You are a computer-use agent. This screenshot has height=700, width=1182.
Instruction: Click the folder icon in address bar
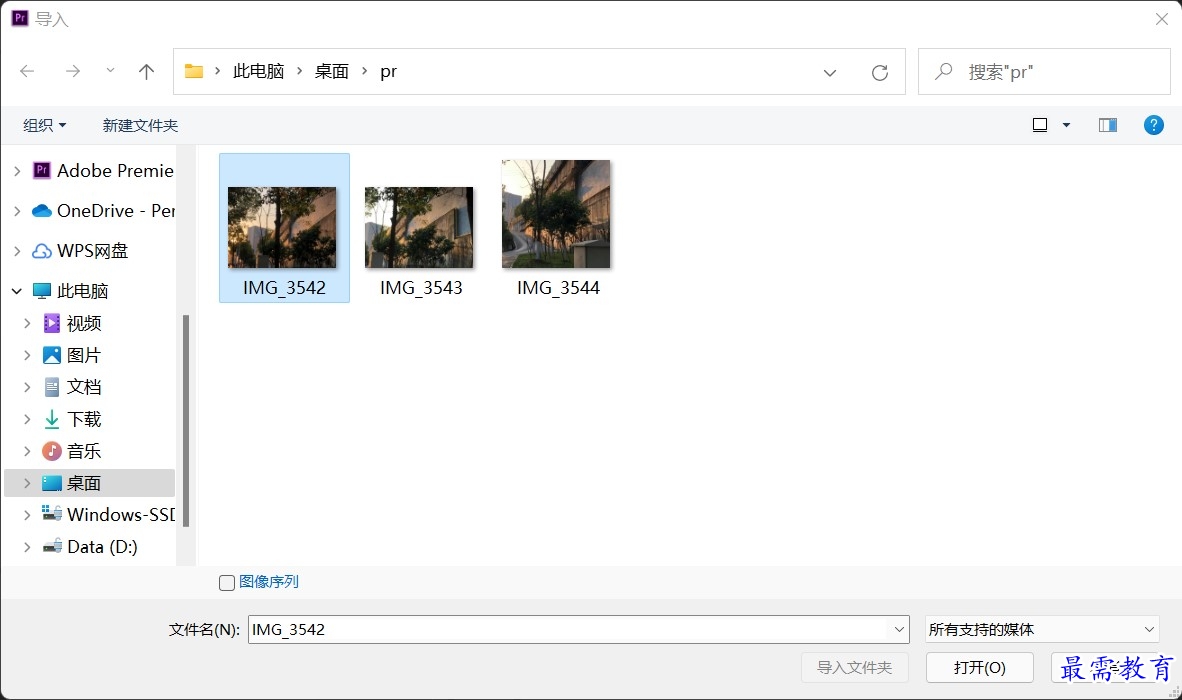click(194, 72)
